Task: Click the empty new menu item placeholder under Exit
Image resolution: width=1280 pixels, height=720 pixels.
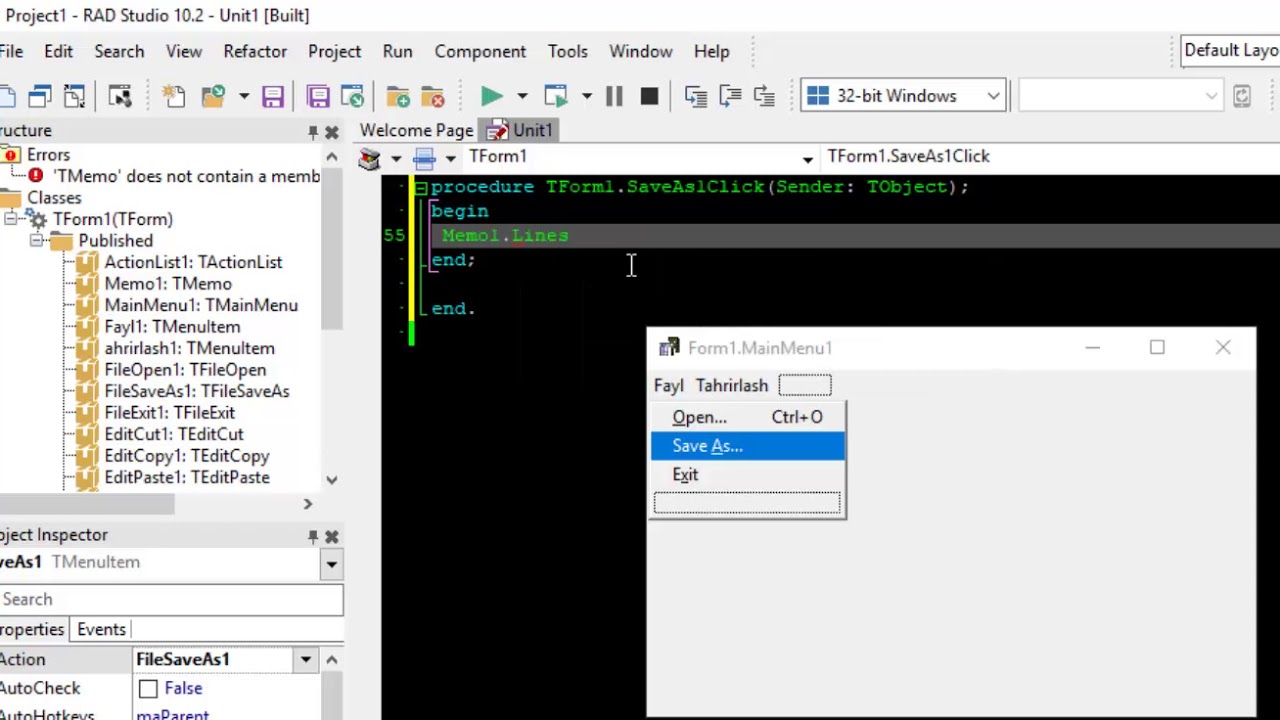Action: 747,503
